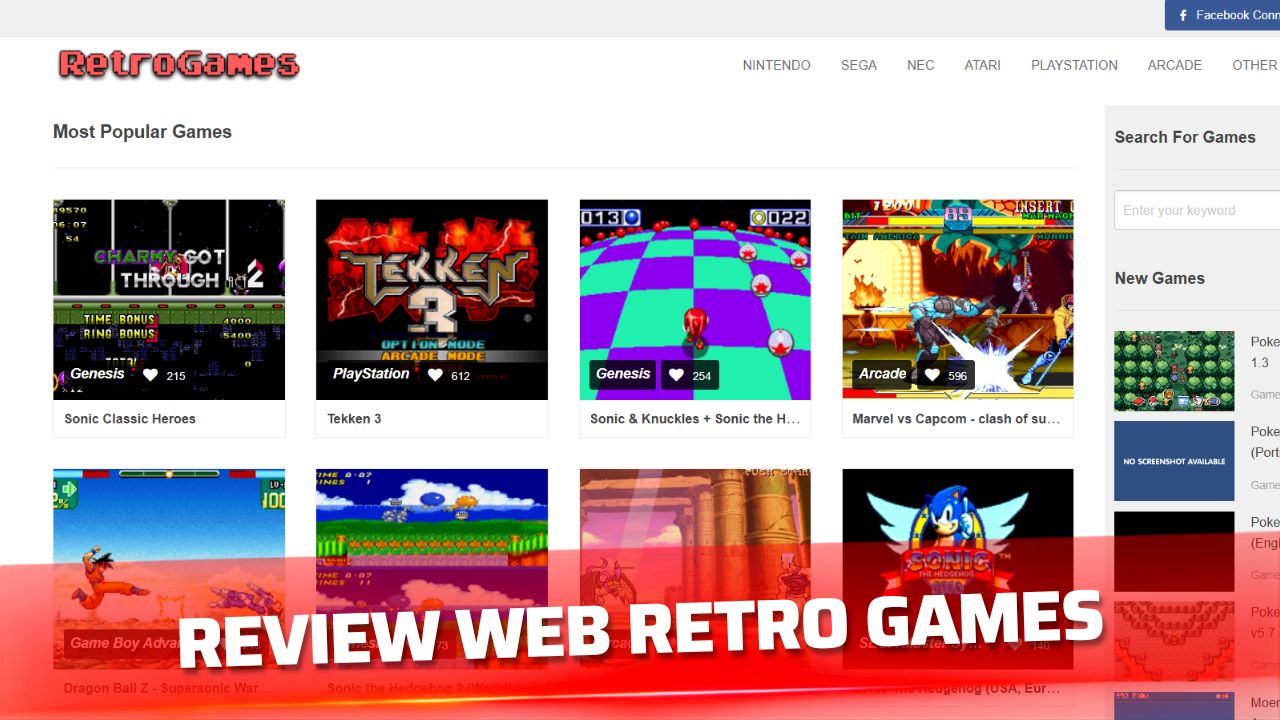Viewport: 1280px width, 720px height.
Task: Open the Dragon Ball Z fighting thumbnail
Action: click(169, 569)
